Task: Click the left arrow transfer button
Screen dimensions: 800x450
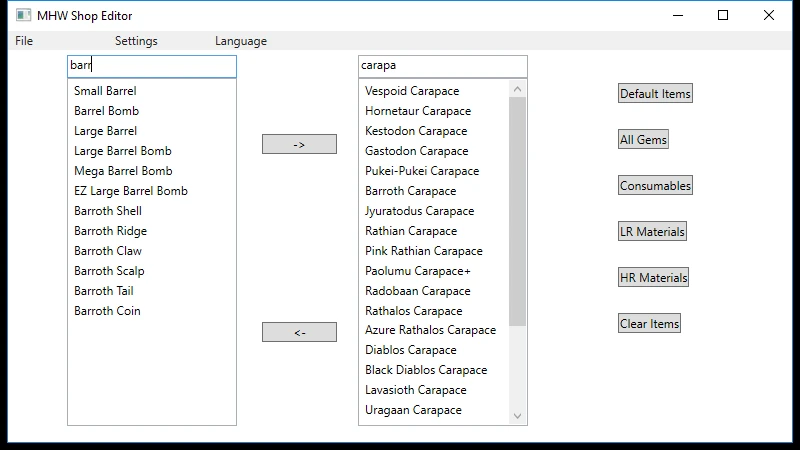Action: click(299, 332)
